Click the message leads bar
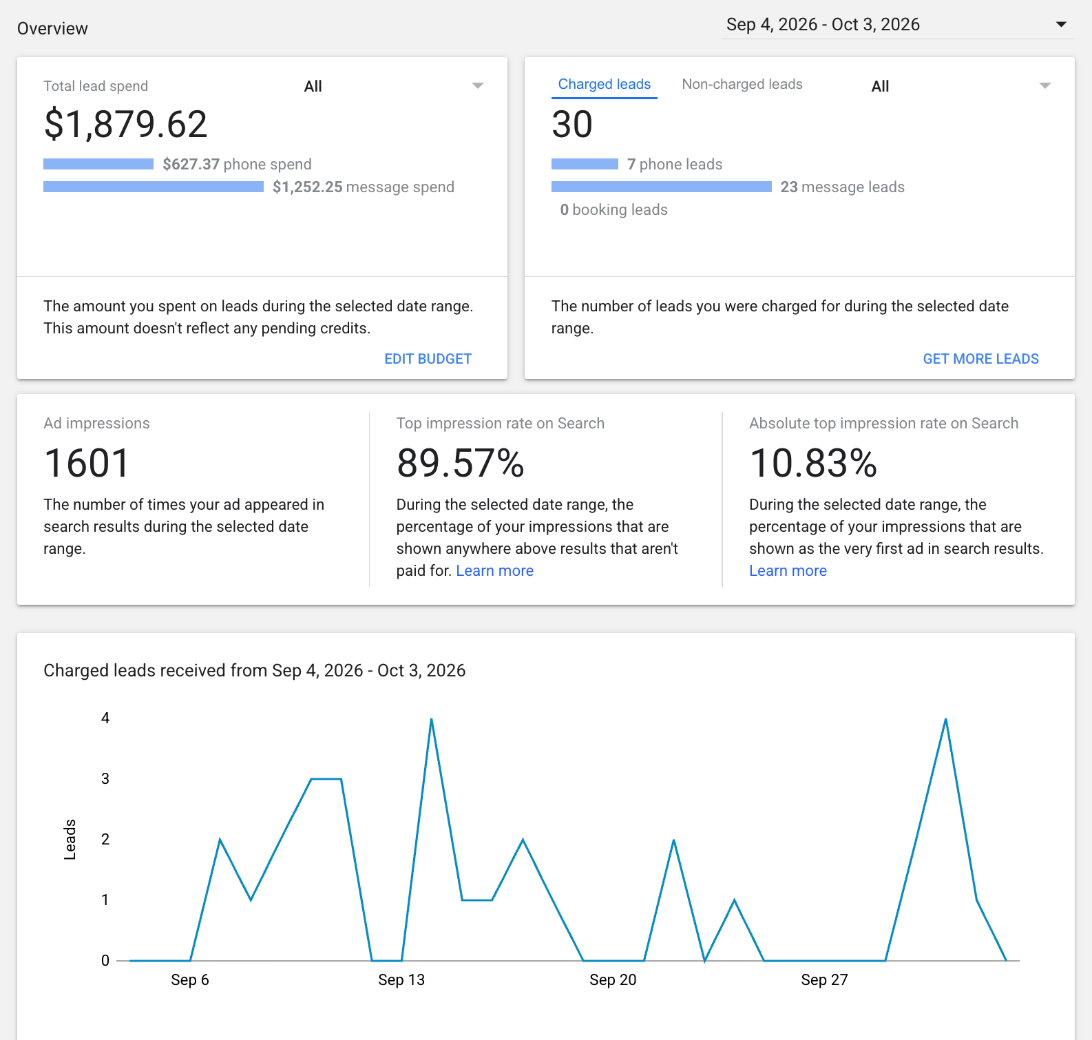Image resolution: width=1092 pixels, height=1040 pixels. 661,187
